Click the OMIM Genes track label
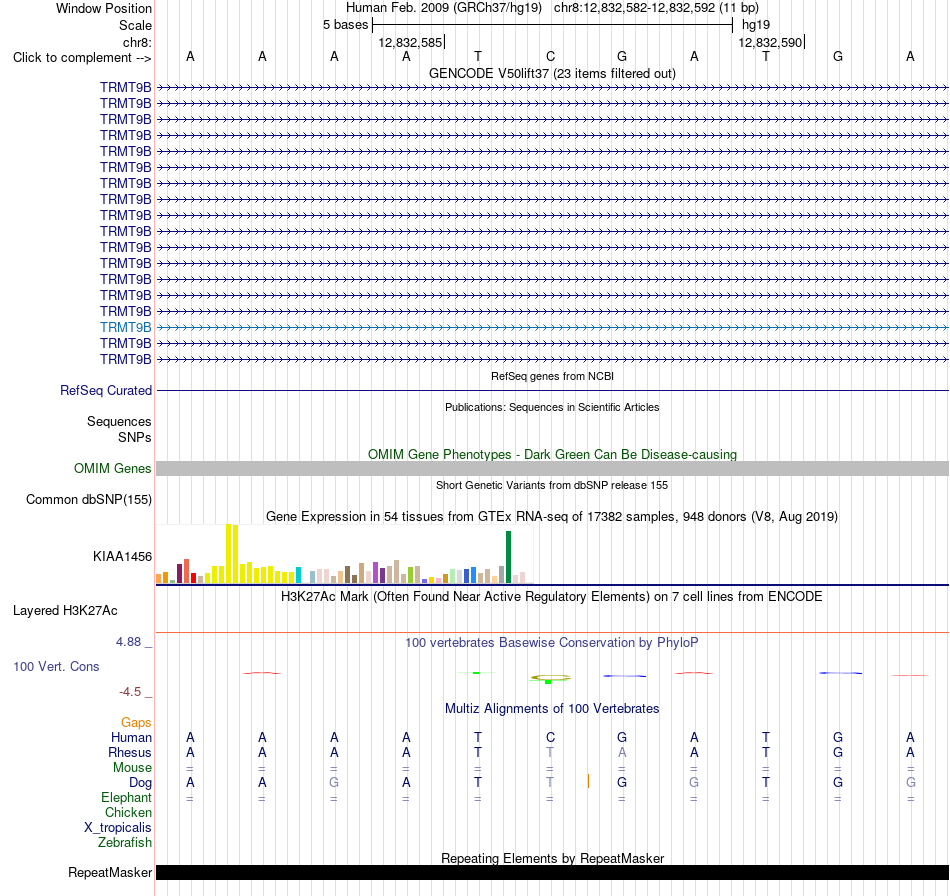950x896 pixels. [112, 468]
